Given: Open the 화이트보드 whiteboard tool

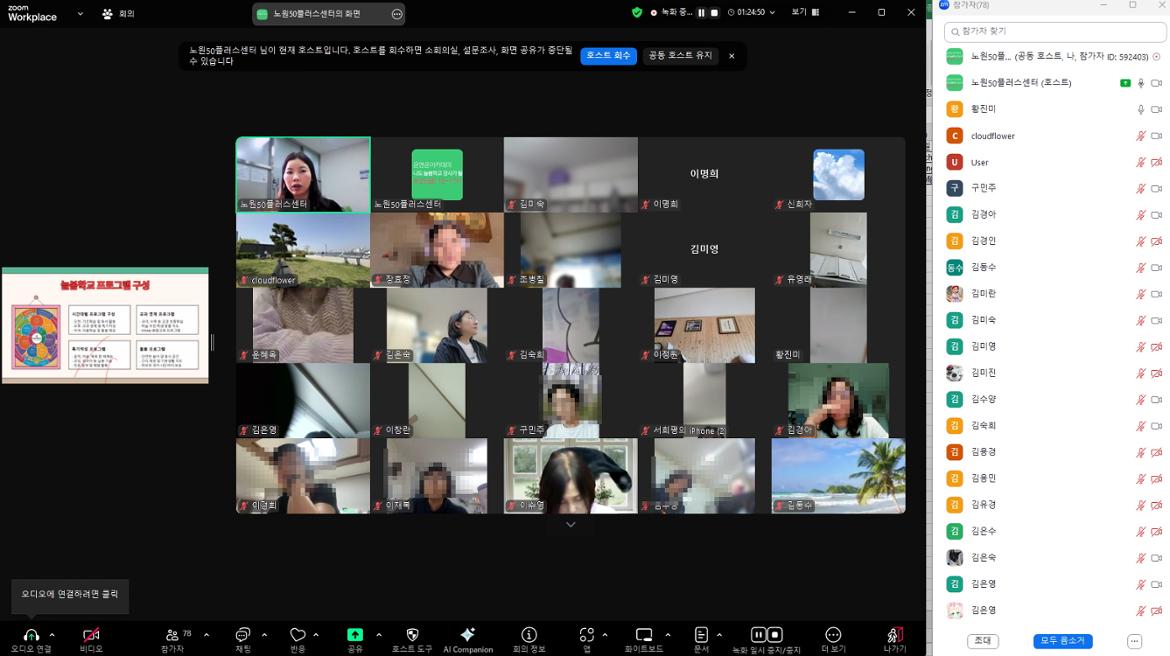Looking at the screenshot, I should [x=644, y=635].
